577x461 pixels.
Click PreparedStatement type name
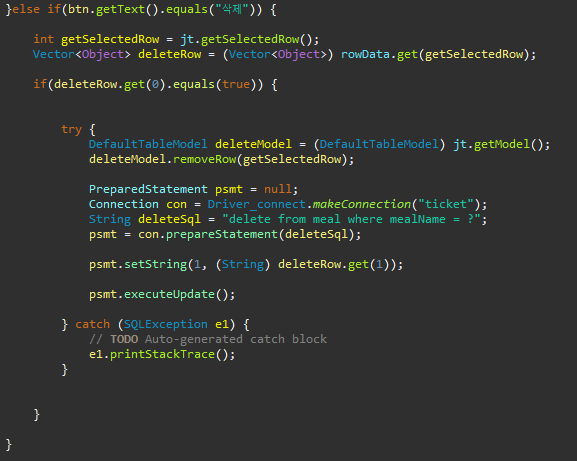pos(148,189)
